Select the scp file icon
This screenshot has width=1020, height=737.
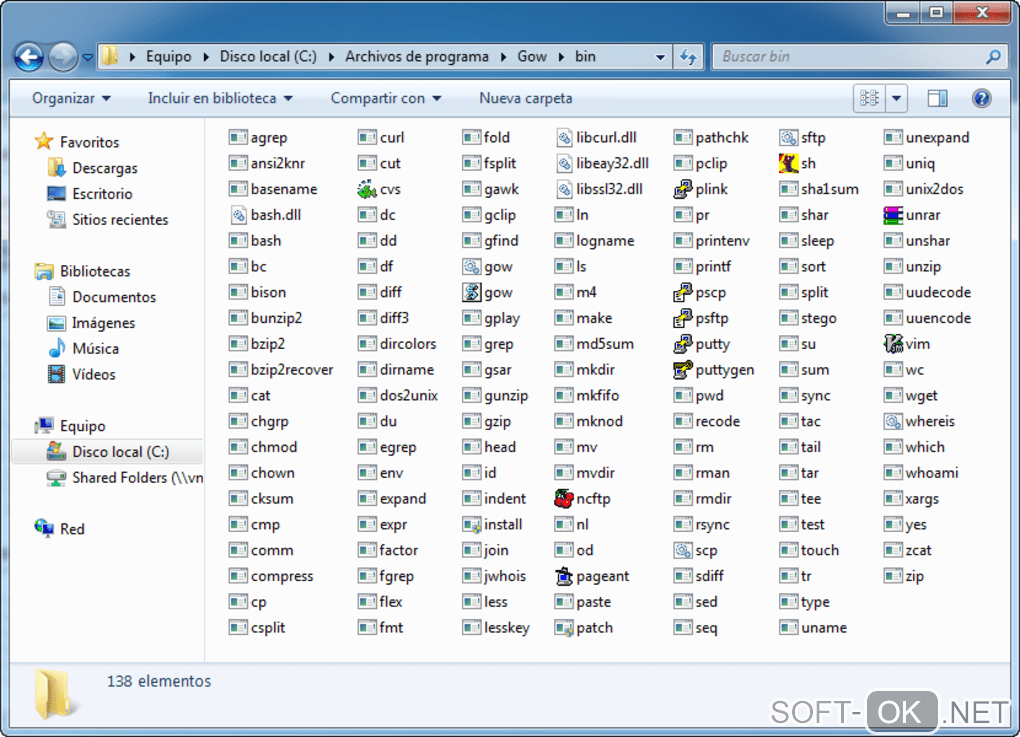pyautogui.click(x=683, y=550)
